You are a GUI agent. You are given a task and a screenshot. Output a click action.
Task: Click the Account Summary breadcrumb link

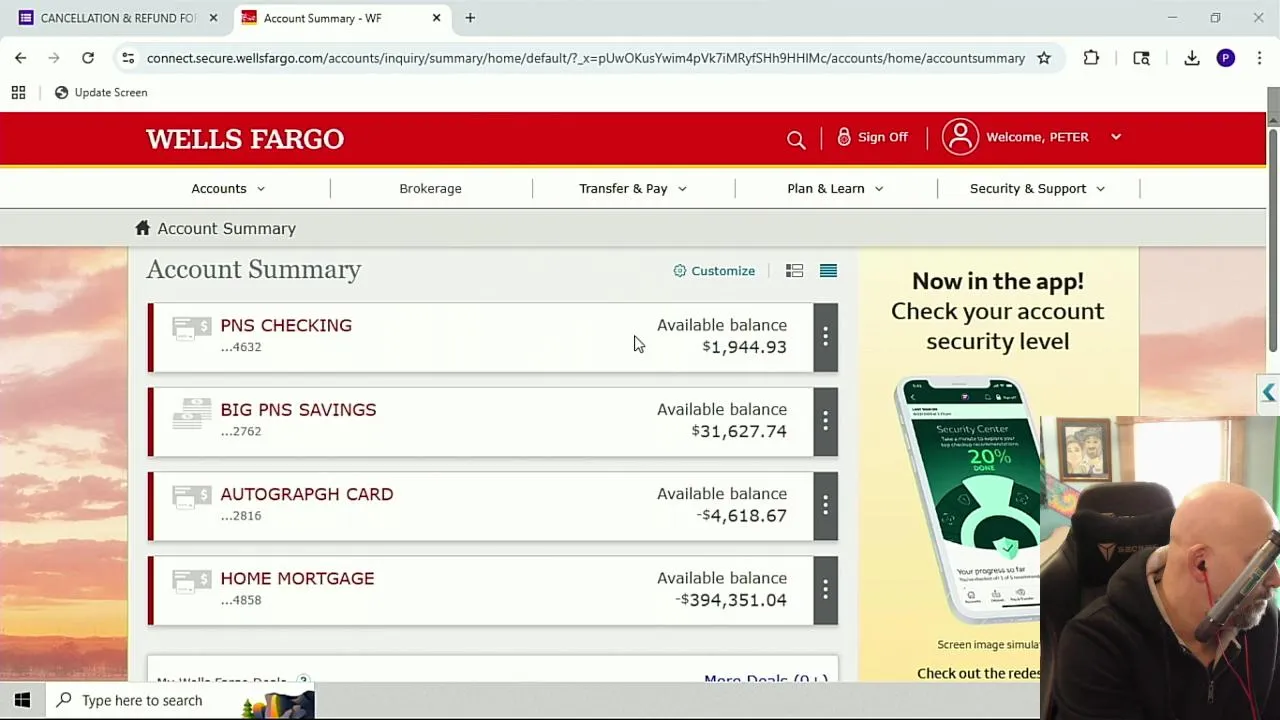(227, 229)
